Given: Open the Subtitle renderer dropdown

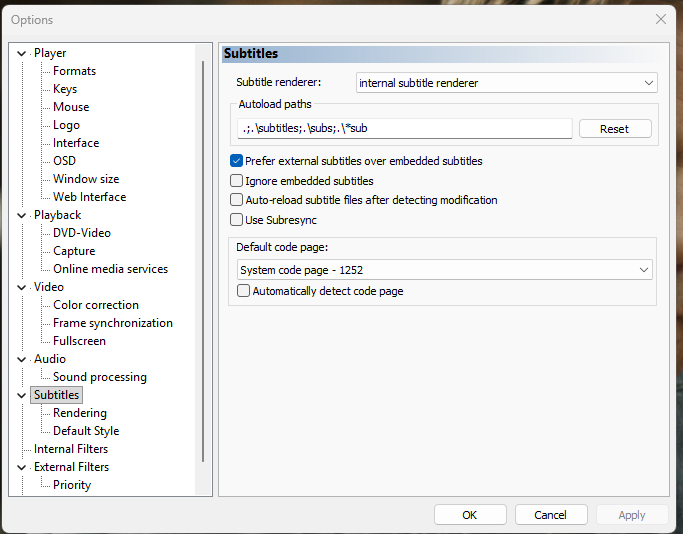Looking at the screenshot, I should click(507, 83).
